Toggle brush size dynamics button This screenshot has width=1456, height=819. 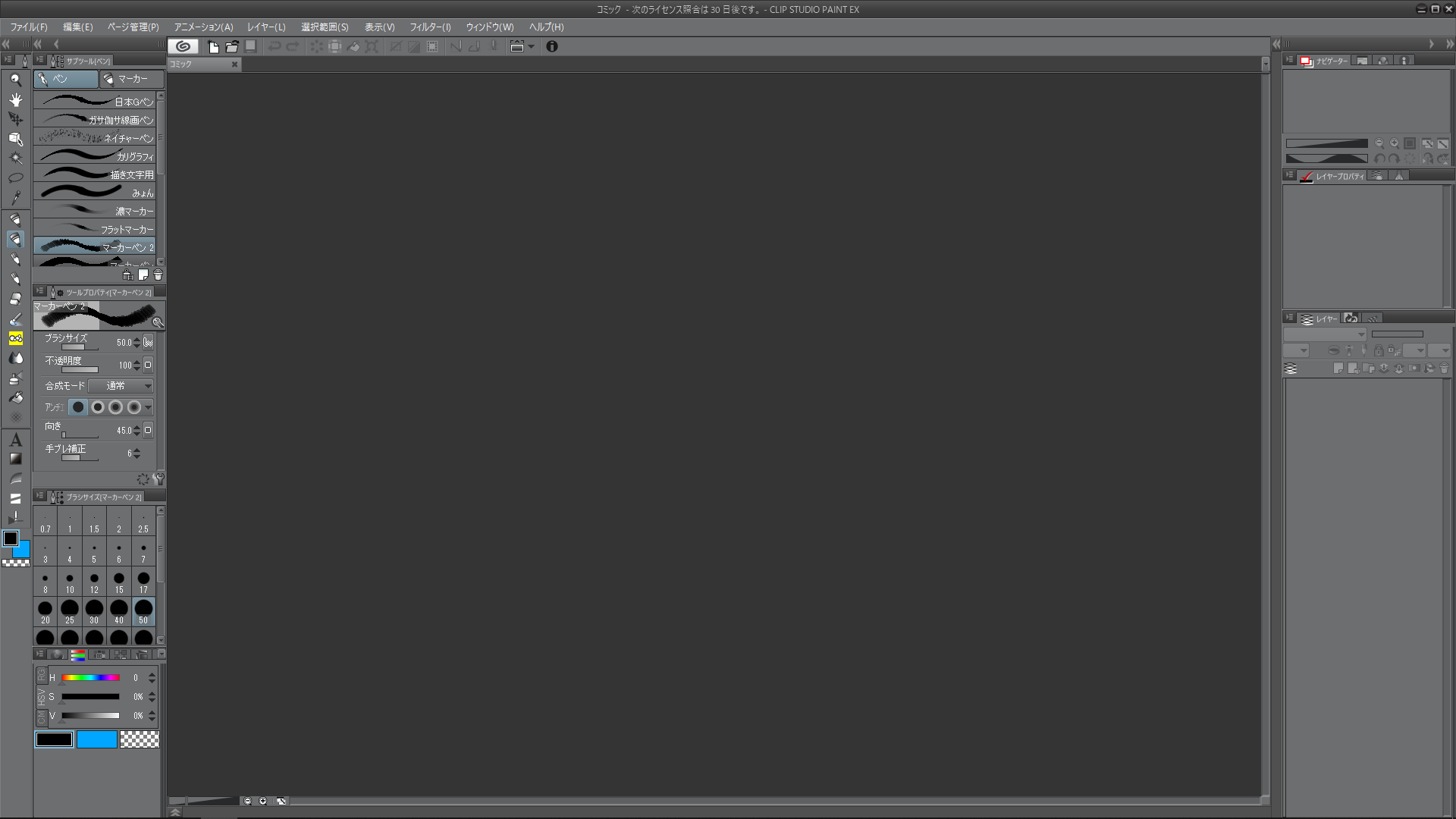[x=148, y=342]
